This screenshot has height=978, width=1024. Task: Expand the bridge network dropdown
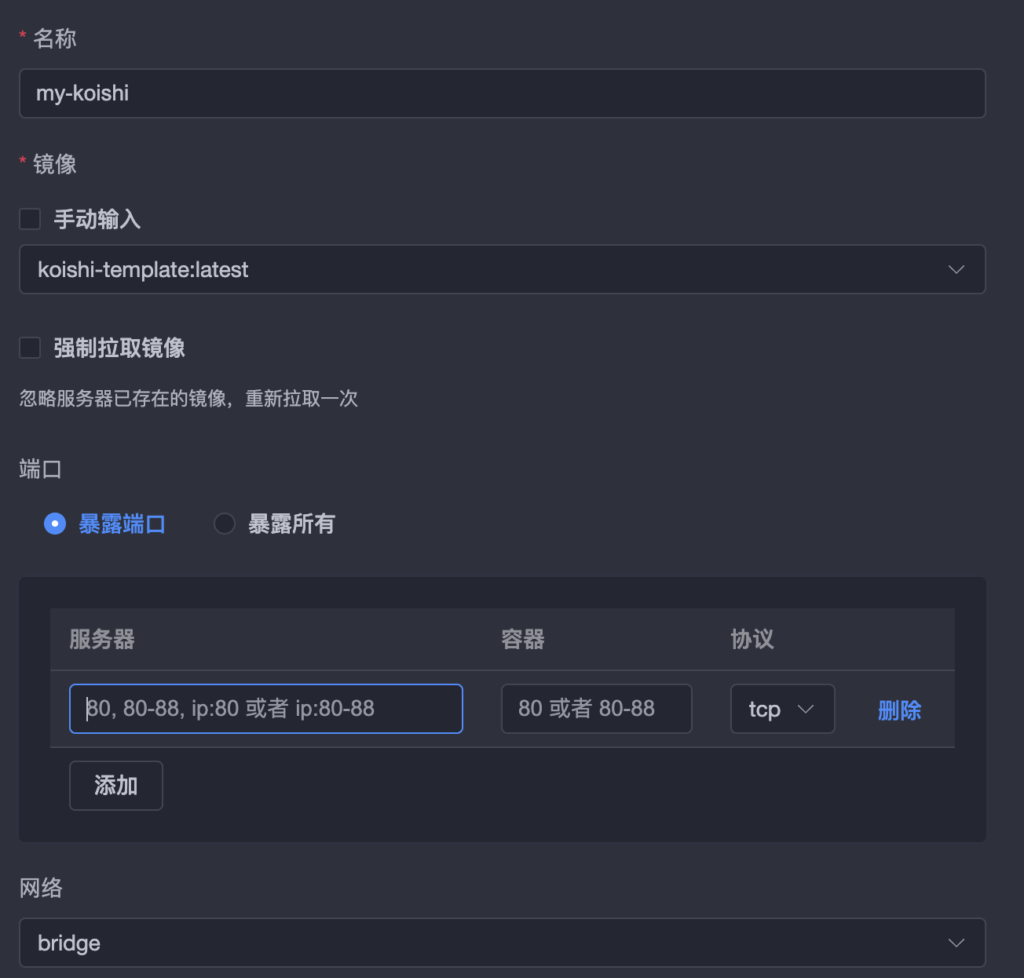tap(500, 943)
